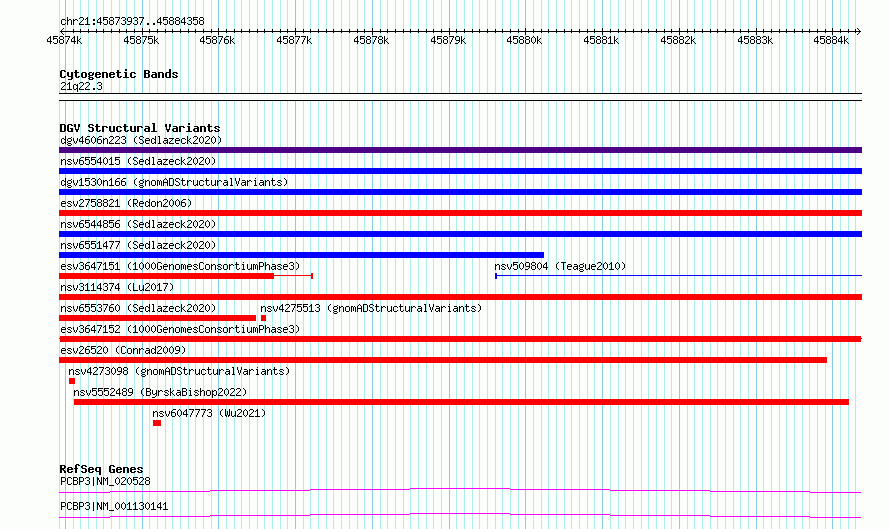Click the nsv6554015 (Sedlazeck2020) label
The height and width of the screenshot is (529, 890).
(138, 161)
